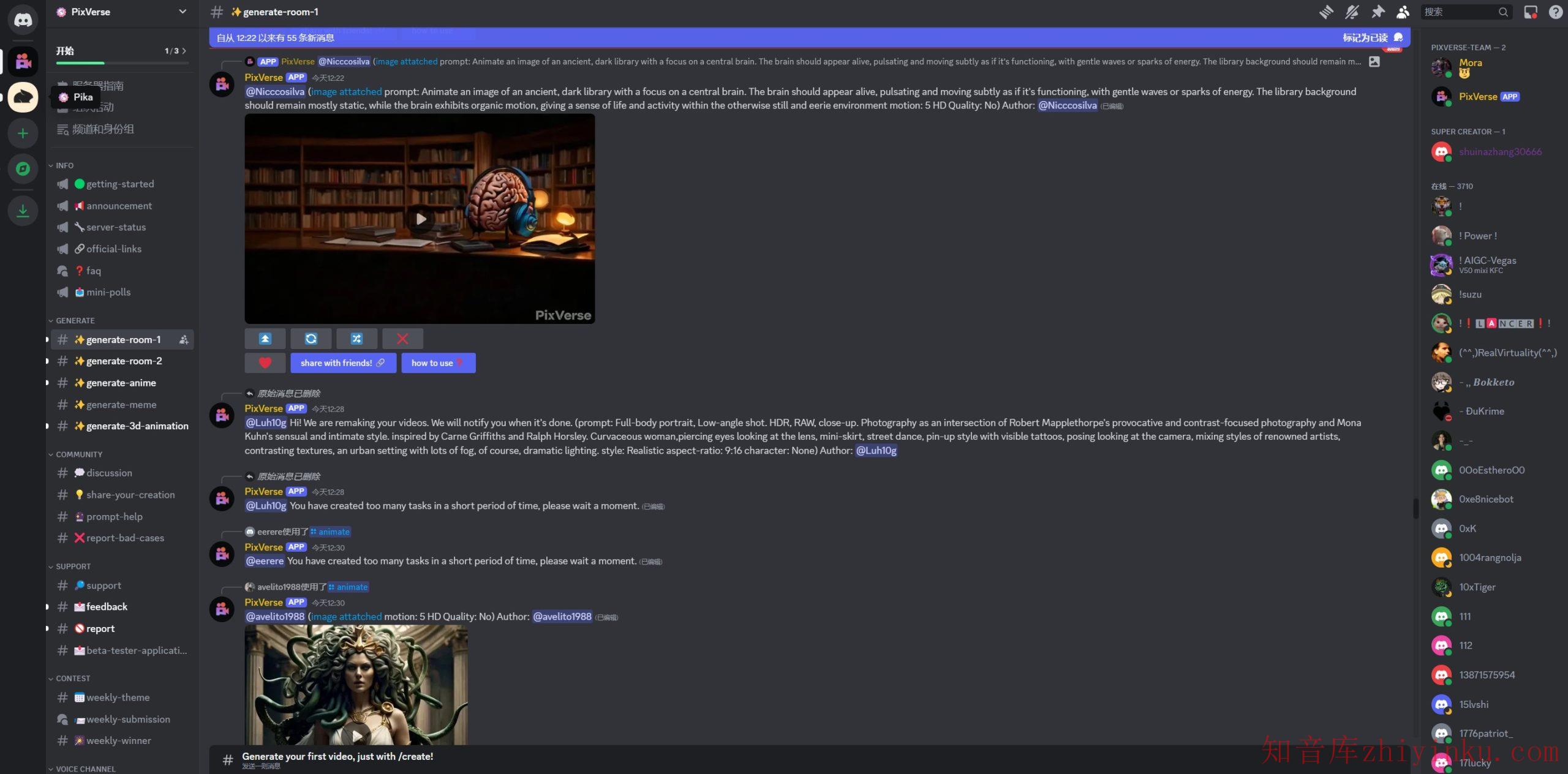Click the upscale double-arrow button

click(265, 339)
